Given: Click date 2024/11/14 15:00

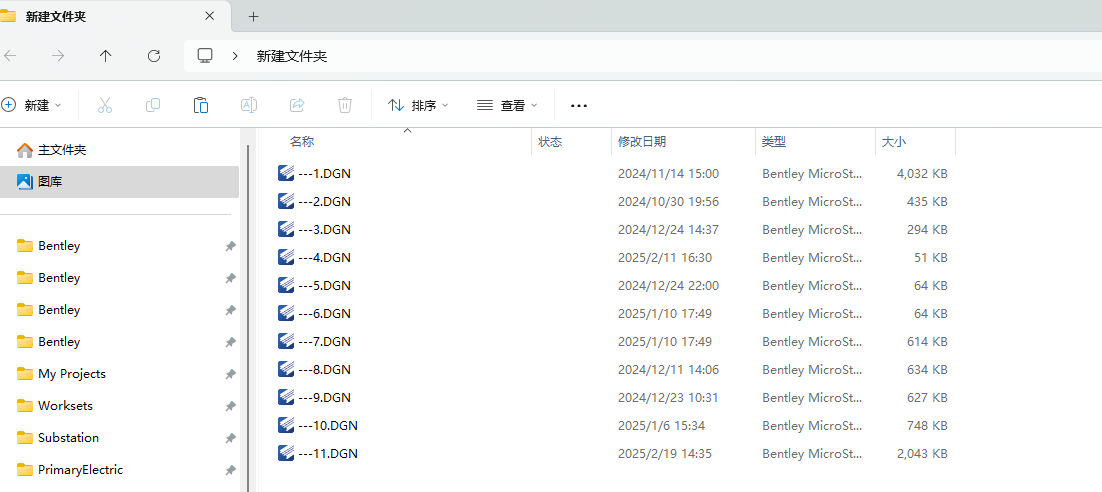Looking at the screenshot, I should click(668, 174).
